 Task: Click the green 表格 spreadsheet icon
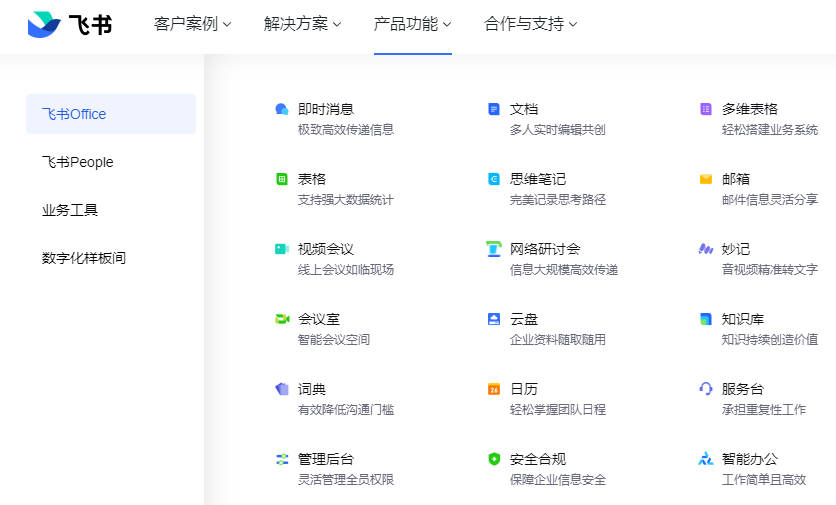click(x=282, y=179)
